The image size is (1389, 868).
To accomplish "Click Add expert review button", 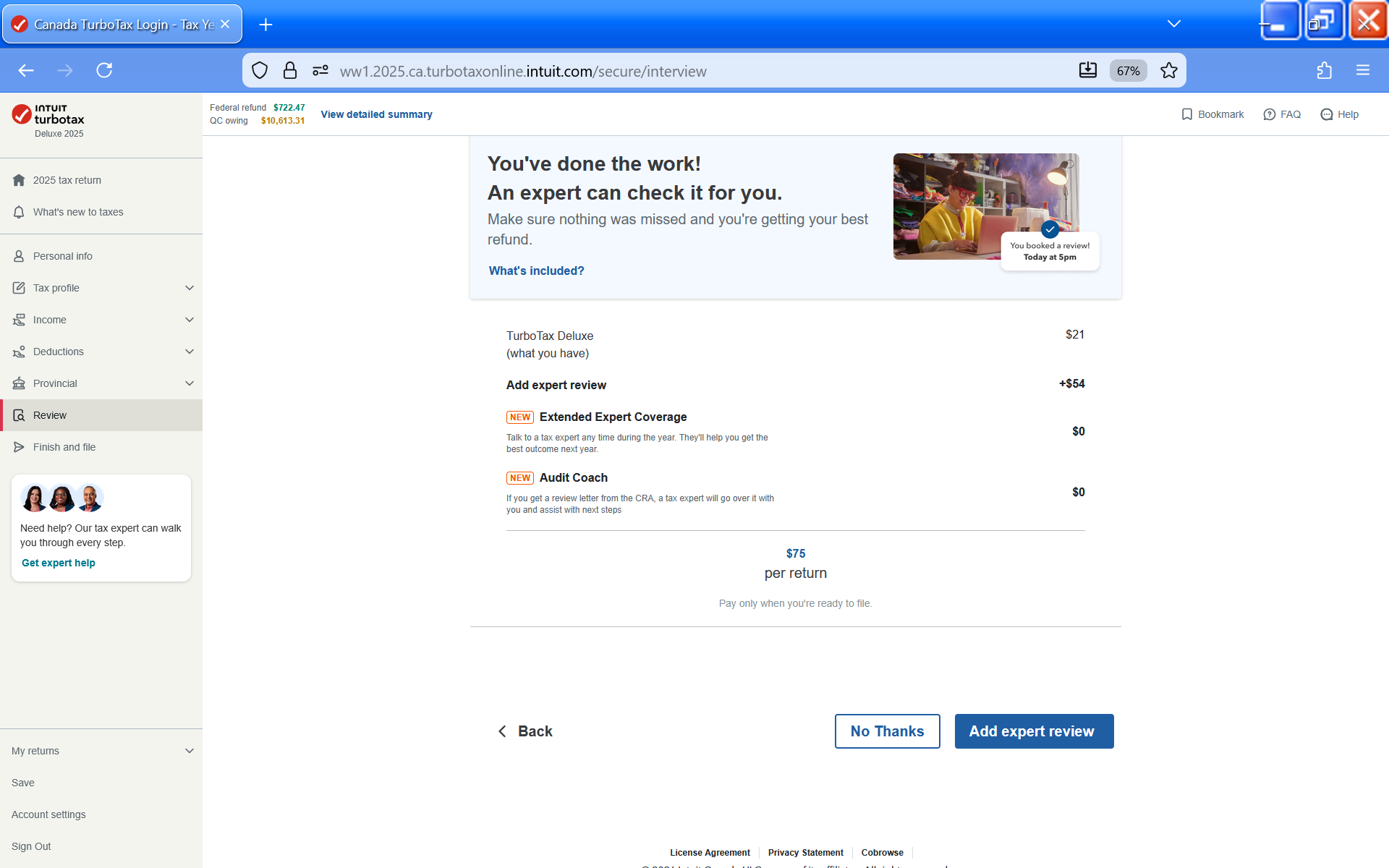I will point(1033,731).
